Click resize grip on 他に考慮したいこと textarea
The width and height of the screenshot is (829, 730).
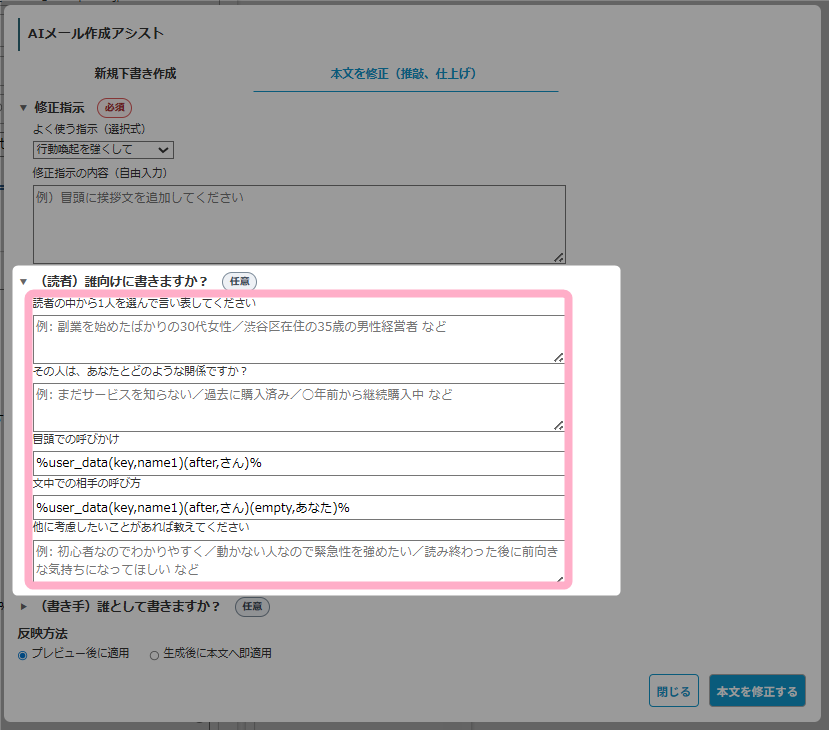[x=558, y=575]
